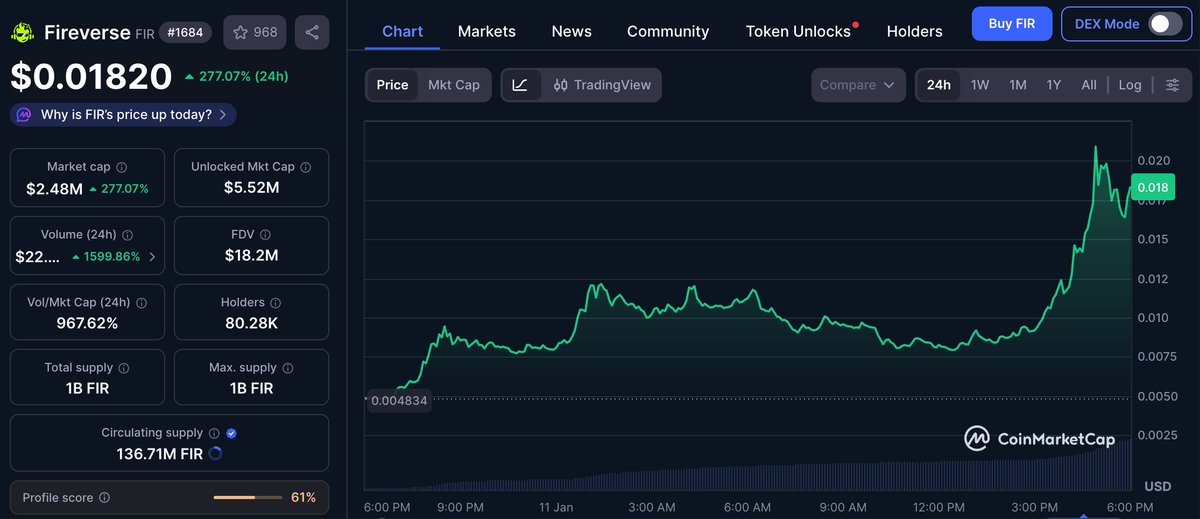Image resolution: width=1200 pixels, height=519 pixels.
Task: Click the 0.018 current price label
Action: (1152, 187)
